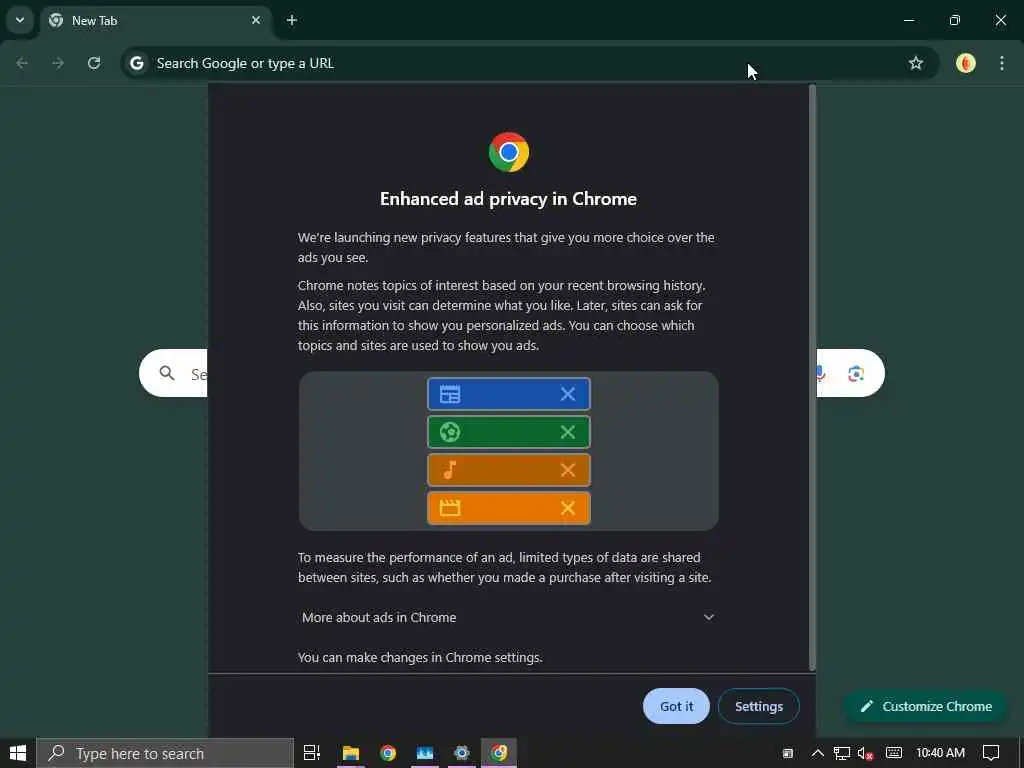Click the muted volume tray icon
1024x768 pixels.
(866, 753)
